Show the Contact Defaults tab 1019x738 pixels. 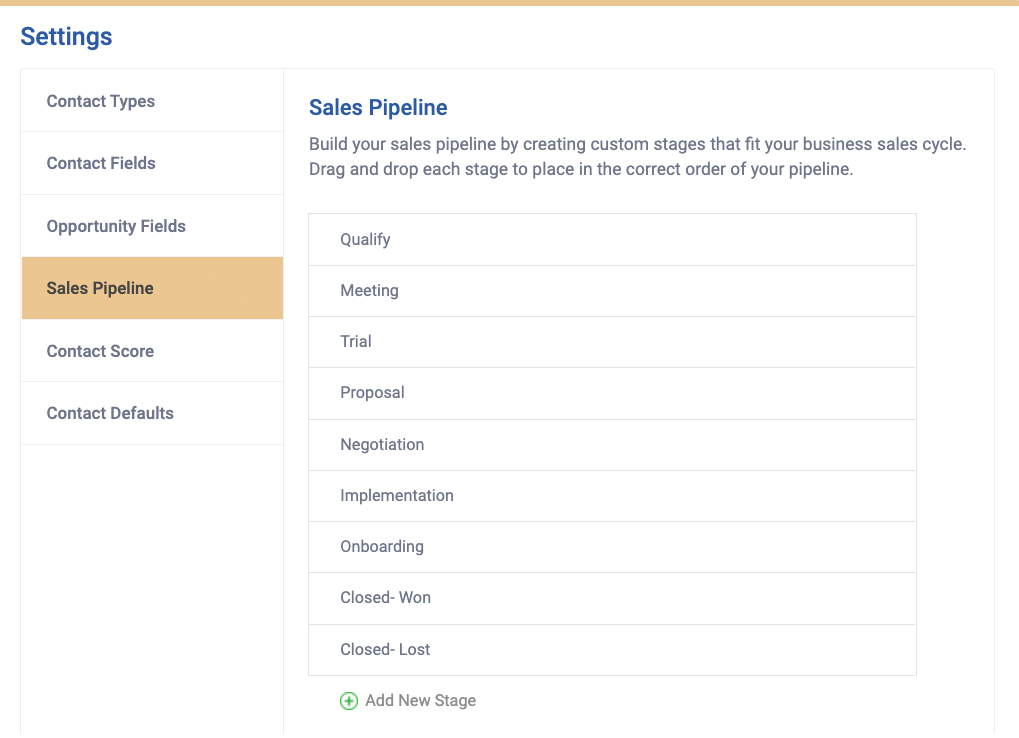pos(152,413)
